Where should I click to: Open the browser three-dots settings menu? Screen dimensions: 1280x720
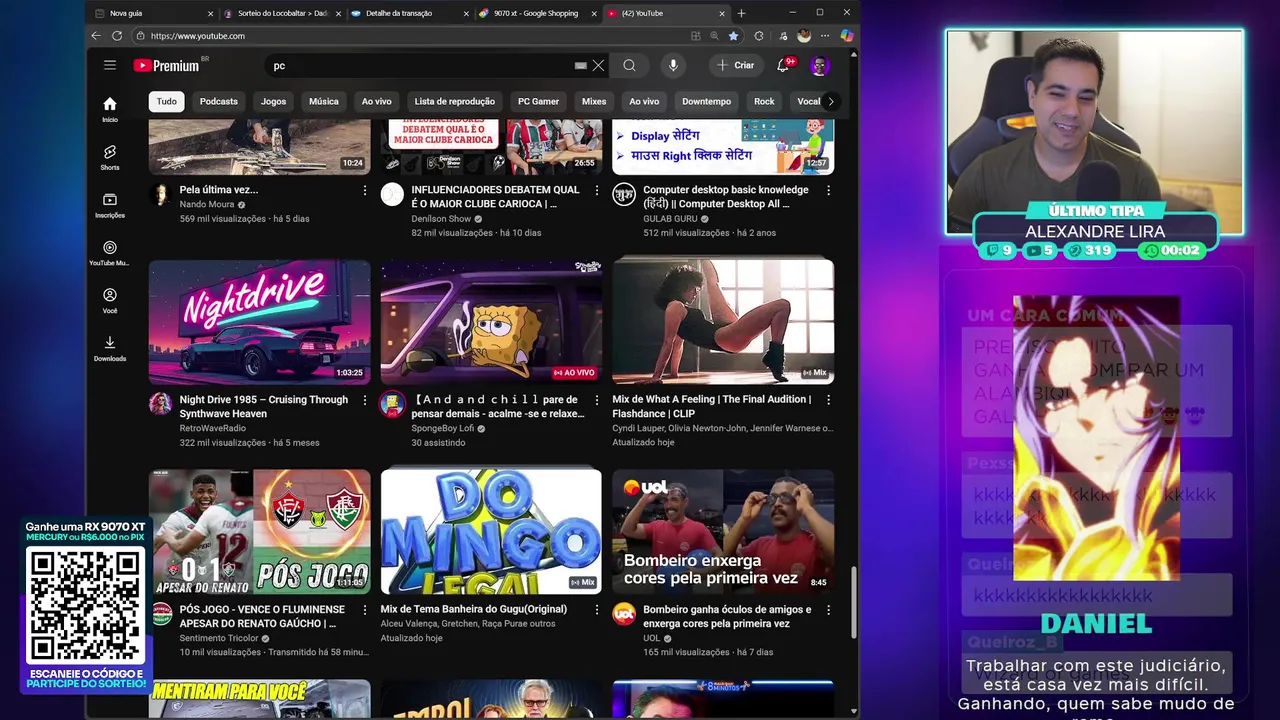point(826,35)
